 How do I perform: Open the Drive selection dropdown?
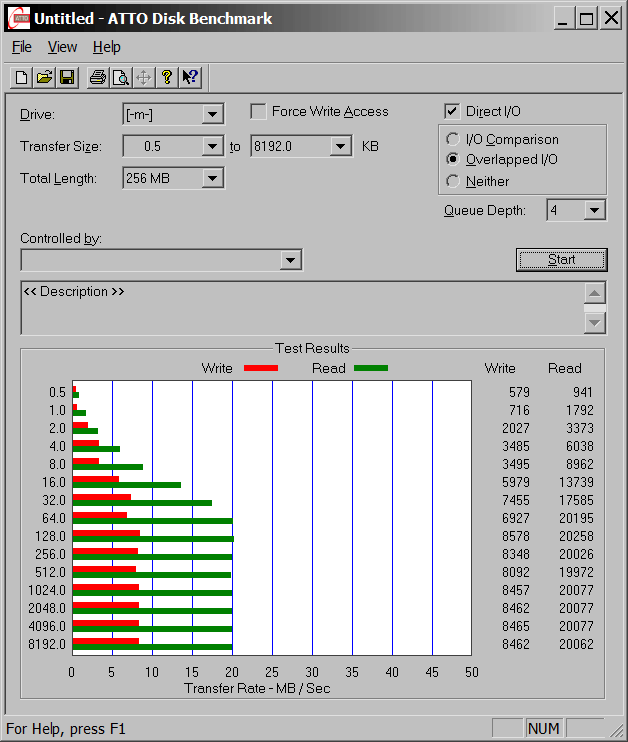point(212,115)
